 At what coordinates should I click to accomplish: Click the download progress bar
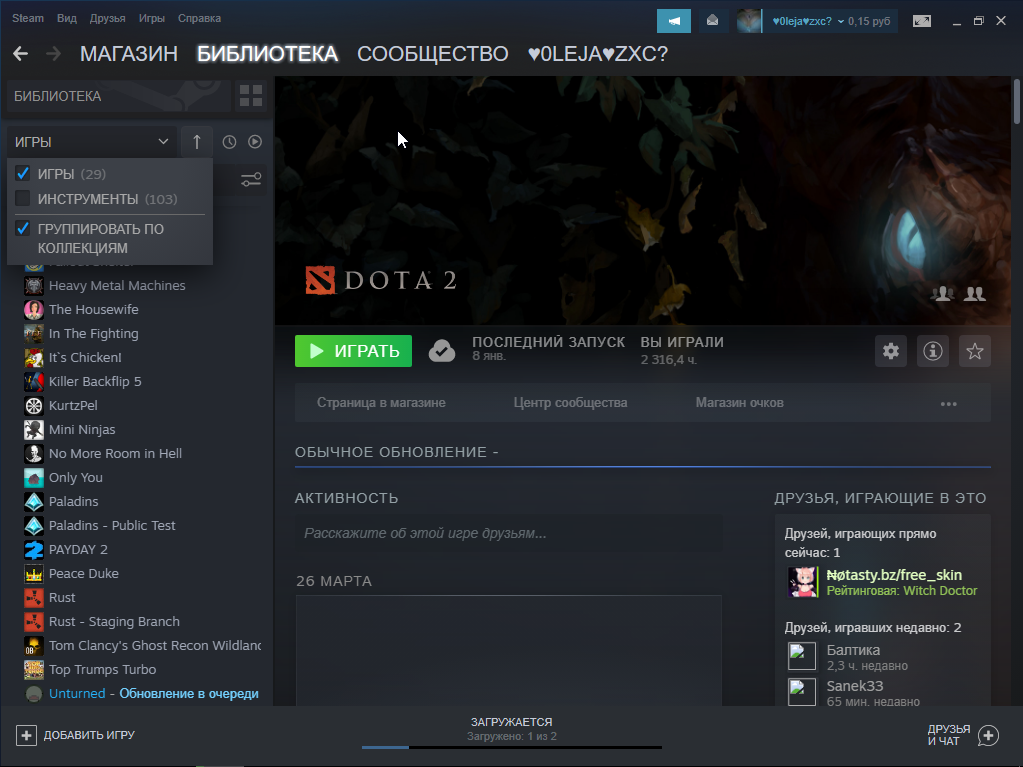coord(512,747)
